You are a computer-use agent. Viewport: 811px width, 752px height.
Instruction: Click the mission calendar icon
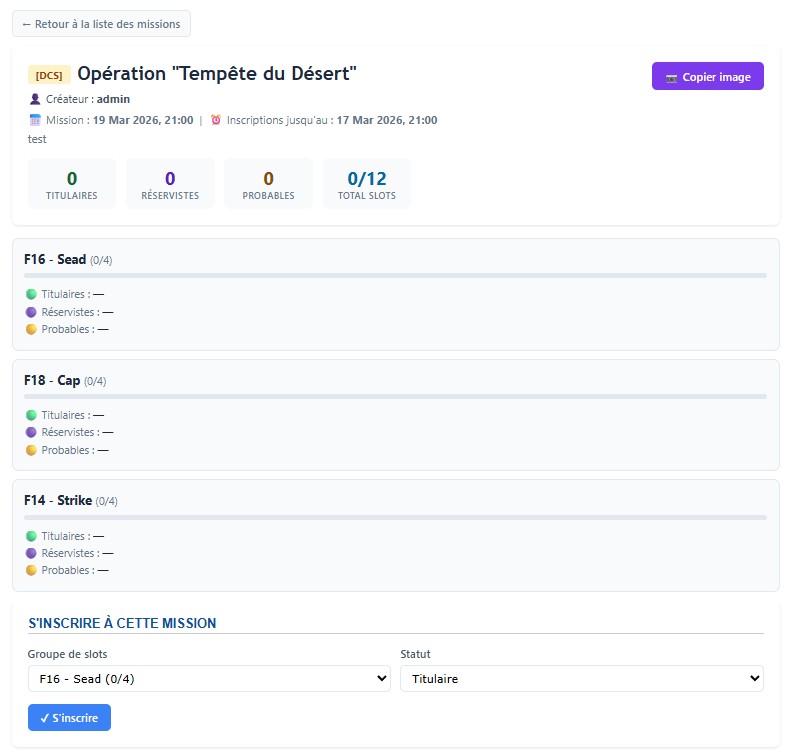tap(35, 120)
